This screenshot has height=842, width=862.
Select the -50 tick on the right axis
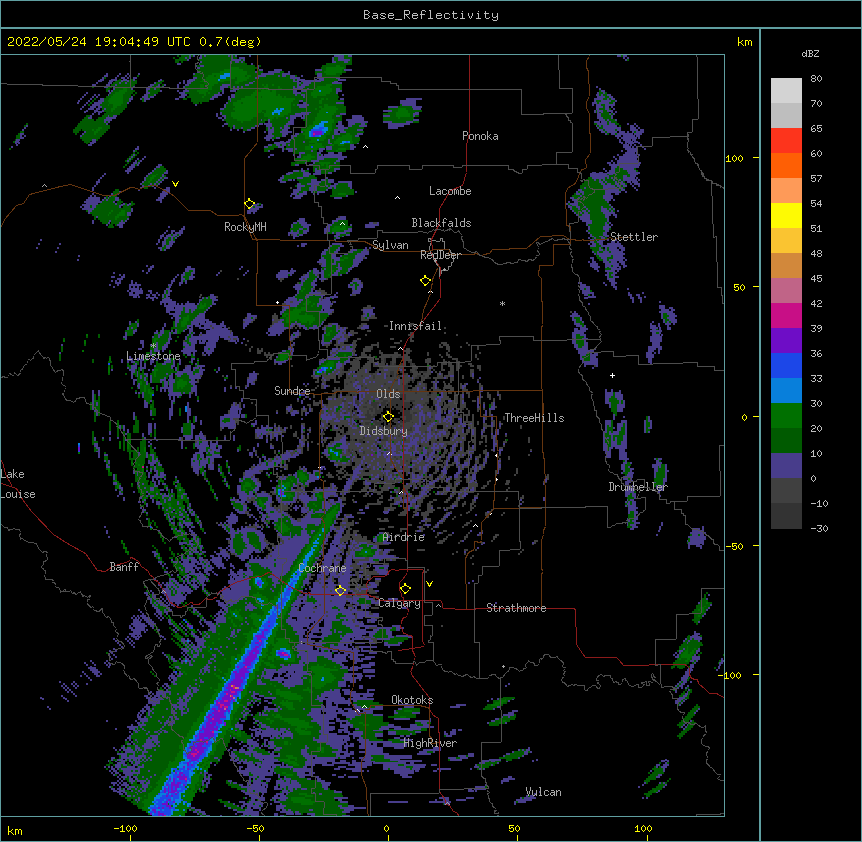click(734, 546)
